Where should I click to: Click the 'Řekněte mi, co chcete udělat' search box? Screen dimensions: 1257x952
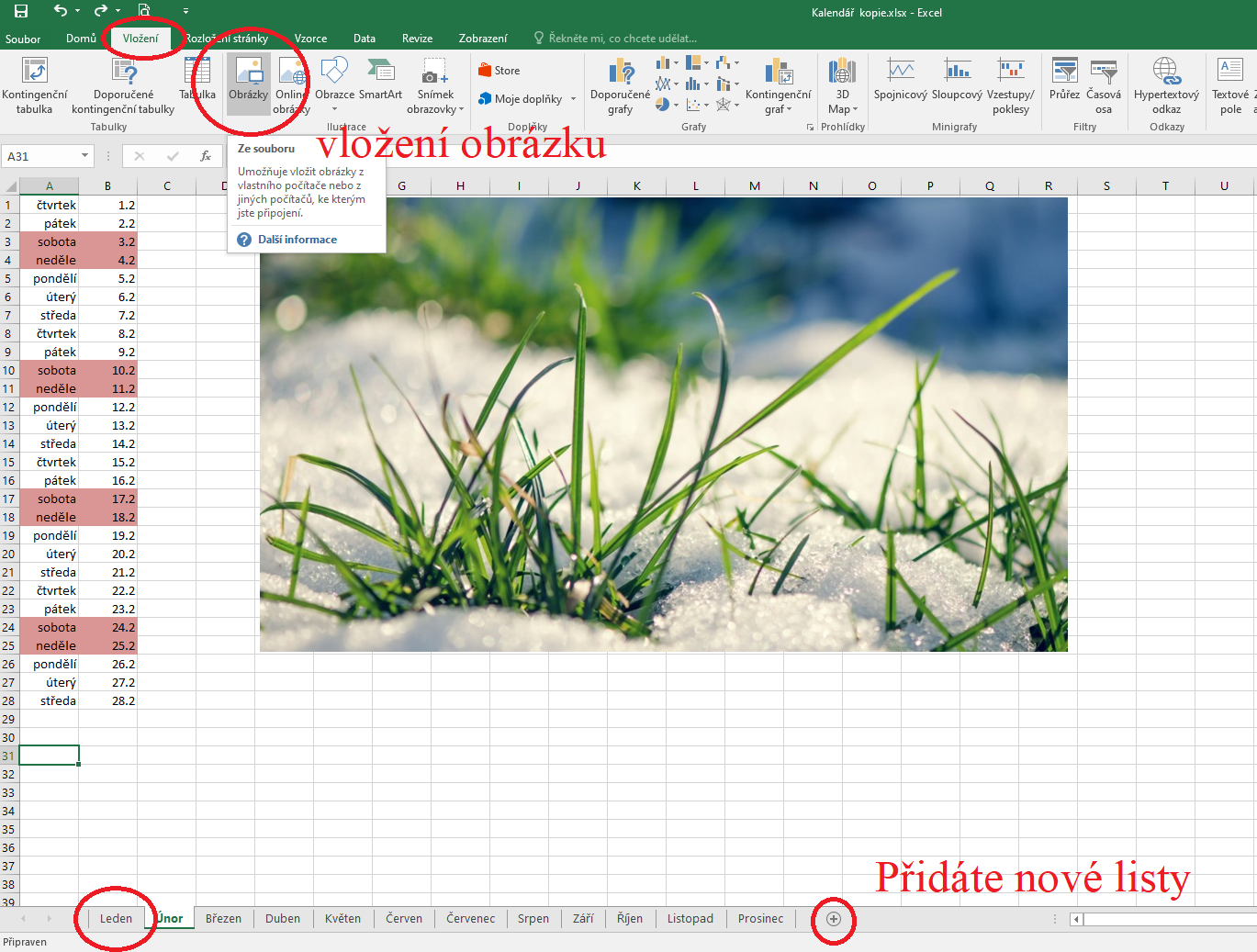click(x=622, y=39)
